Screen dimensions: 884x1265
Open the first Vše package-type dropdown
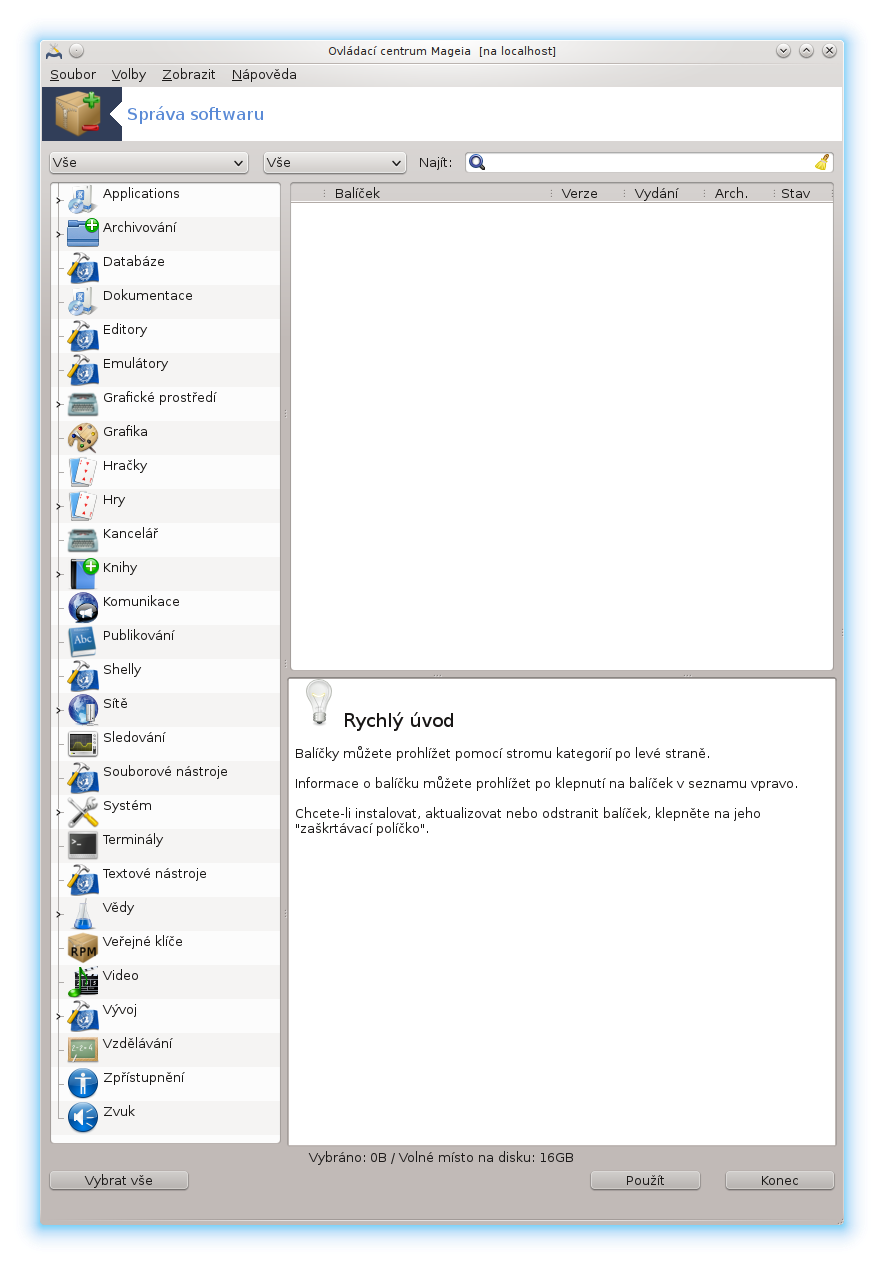149,162
